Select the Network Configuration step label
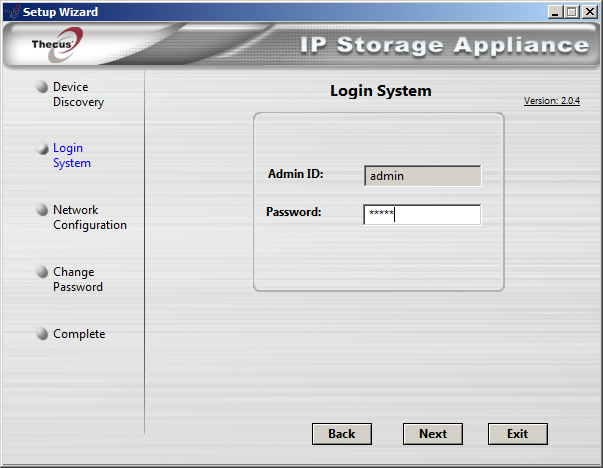The image size is (603, 468). coord(90,218)
